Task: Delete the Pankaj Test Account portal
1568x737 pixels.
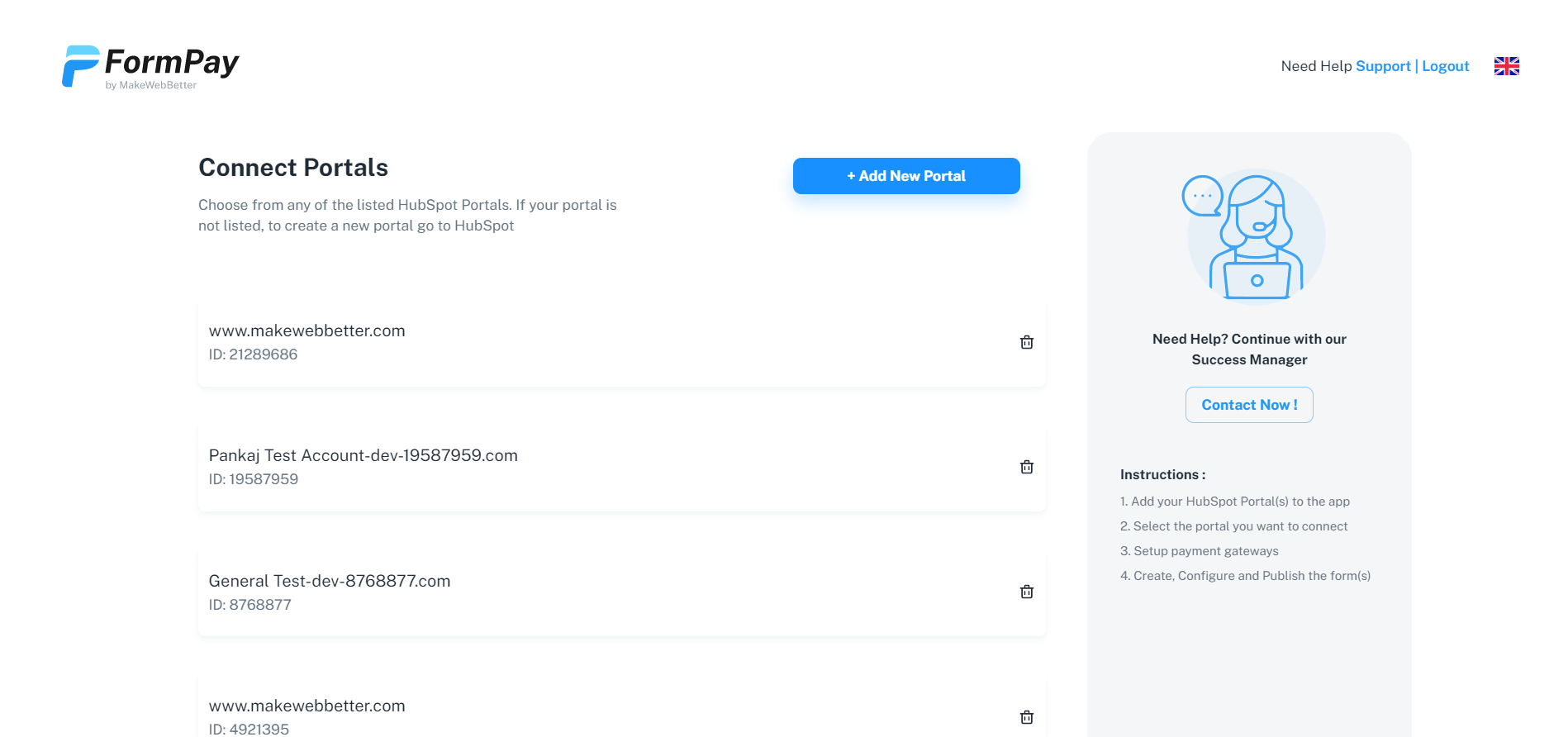Action: pos(1027,467)
